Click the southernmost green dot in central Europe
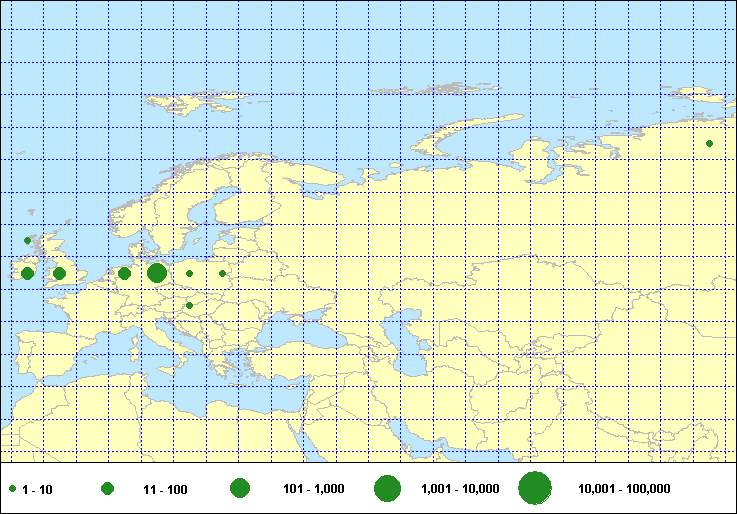The width and height of the screenshot is (737, 514). [x=189, y=306]
